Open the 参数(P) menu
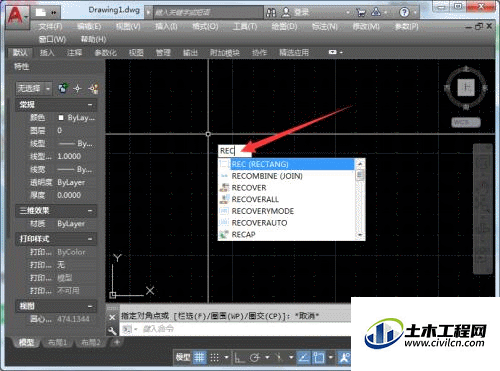The height and width of the screenshot is (371, 500). tap(406, 26)
